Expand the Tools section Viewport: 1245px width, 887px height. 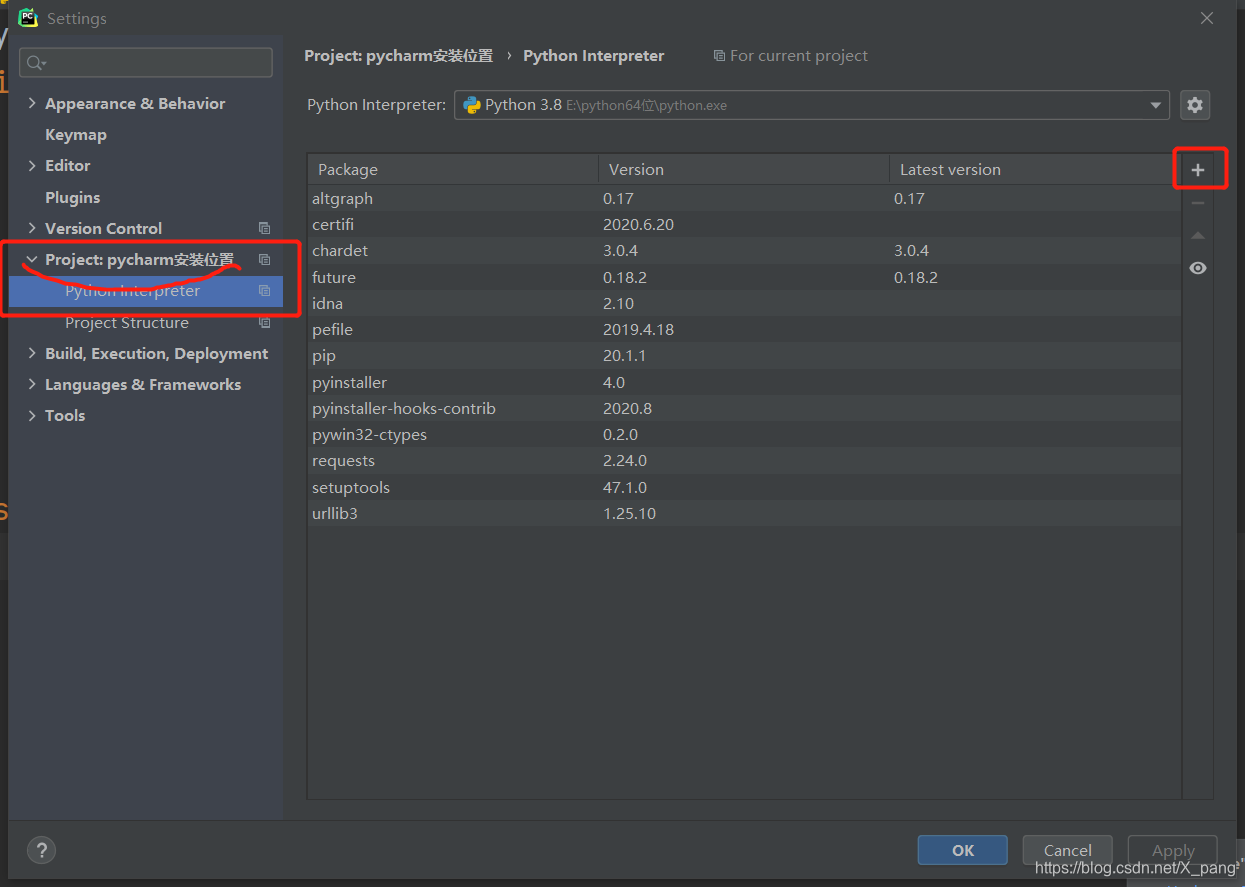point(32,415)
